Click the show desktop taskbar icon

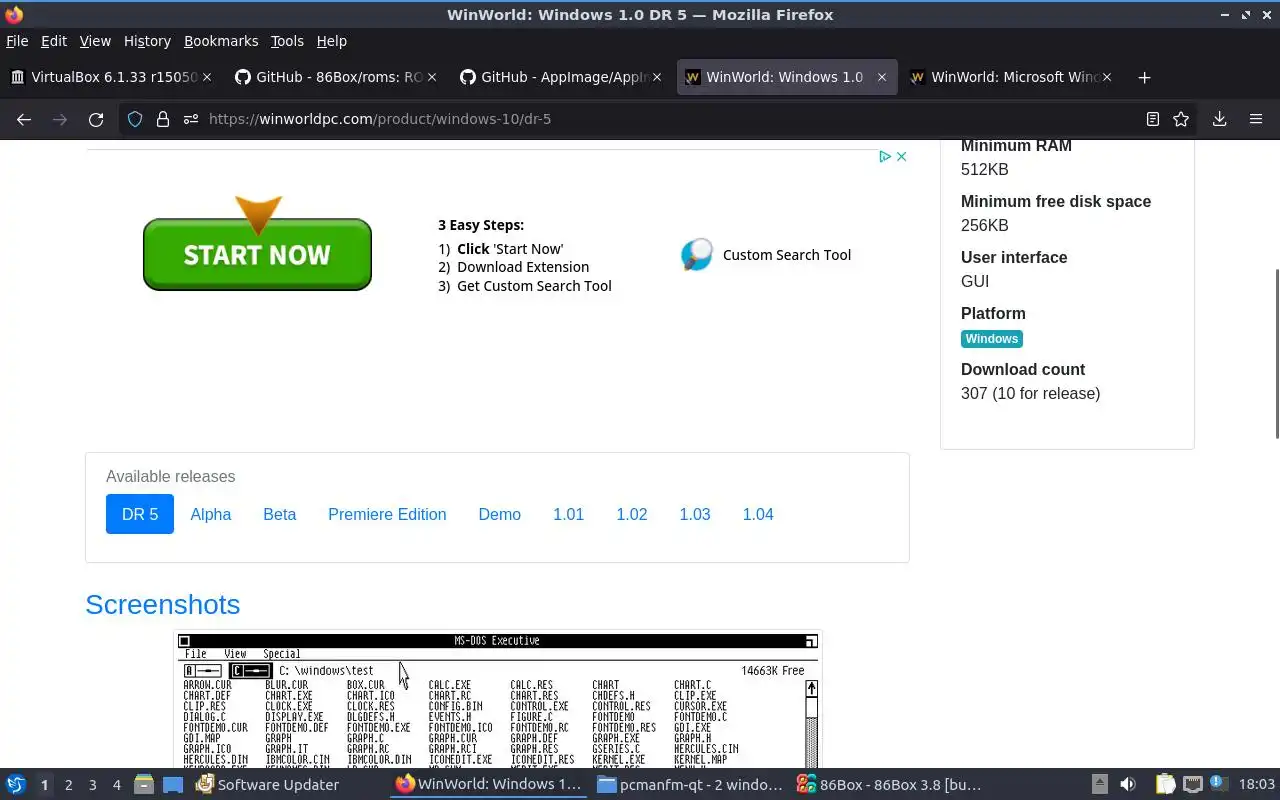point(173,785)
